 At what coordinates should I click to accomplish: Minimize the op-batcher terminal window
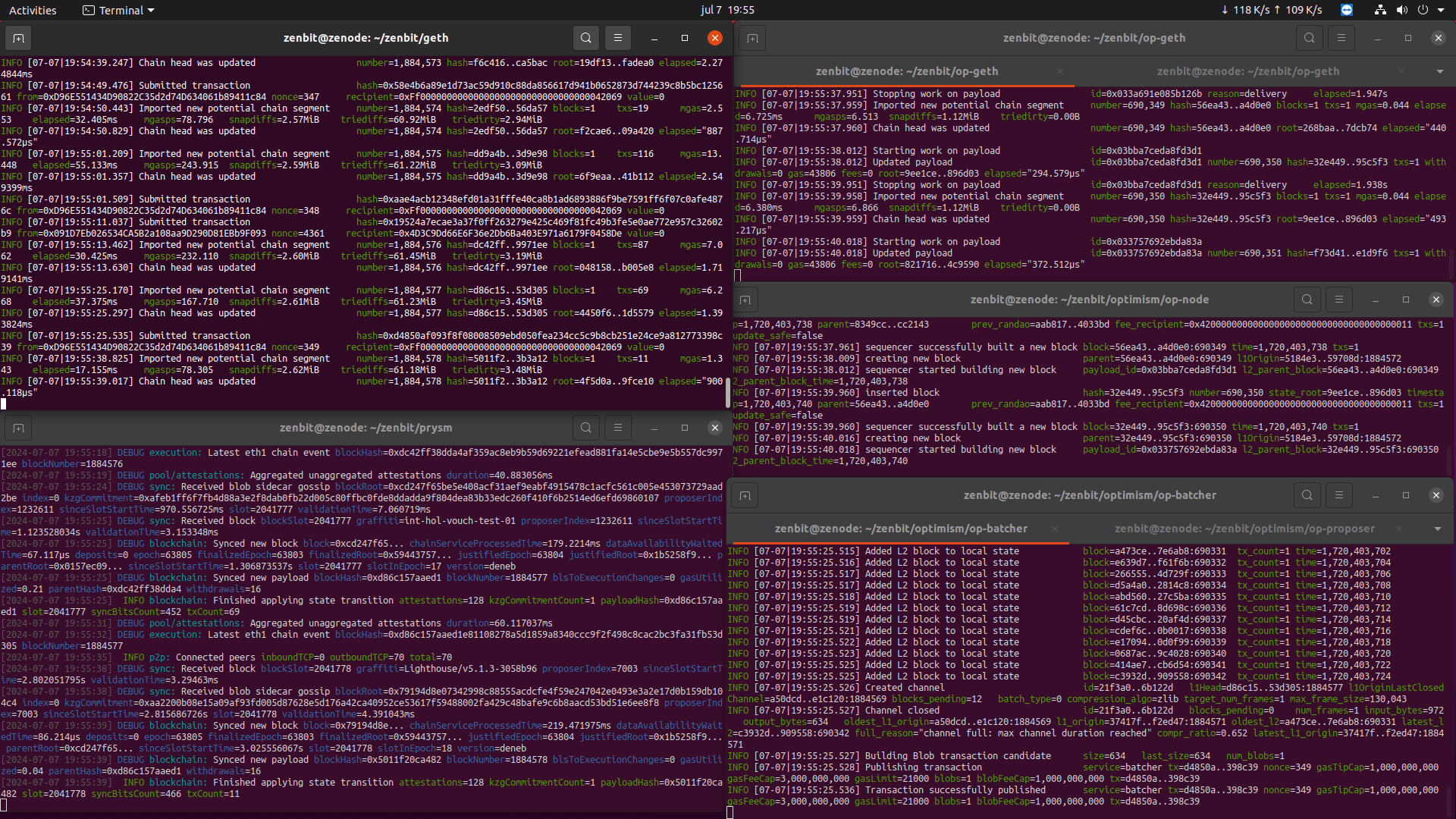click(1376, 495)
